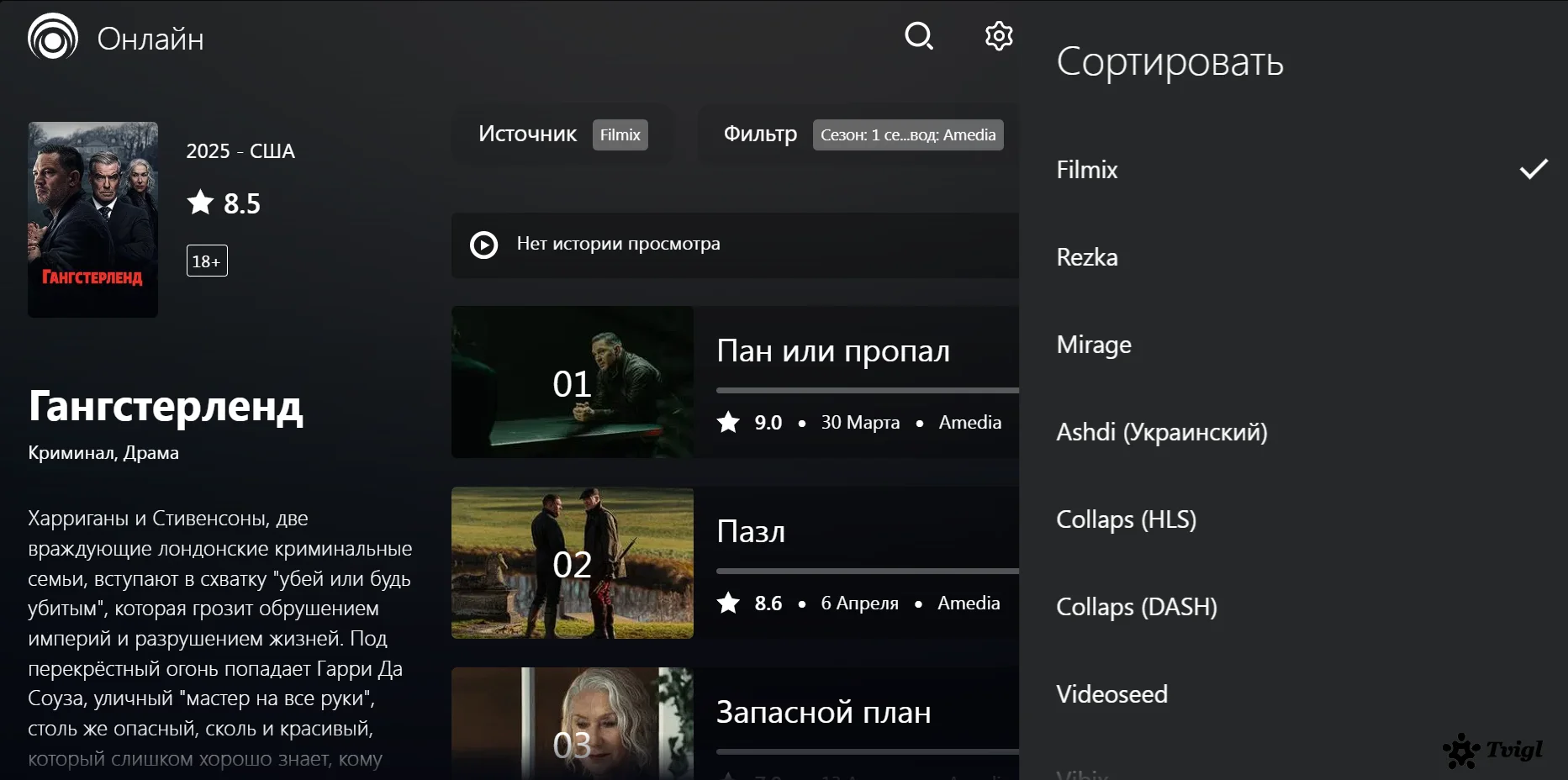Click the 6 Апреля air date
Screen dimensions: 1568x780
(859, 603)
